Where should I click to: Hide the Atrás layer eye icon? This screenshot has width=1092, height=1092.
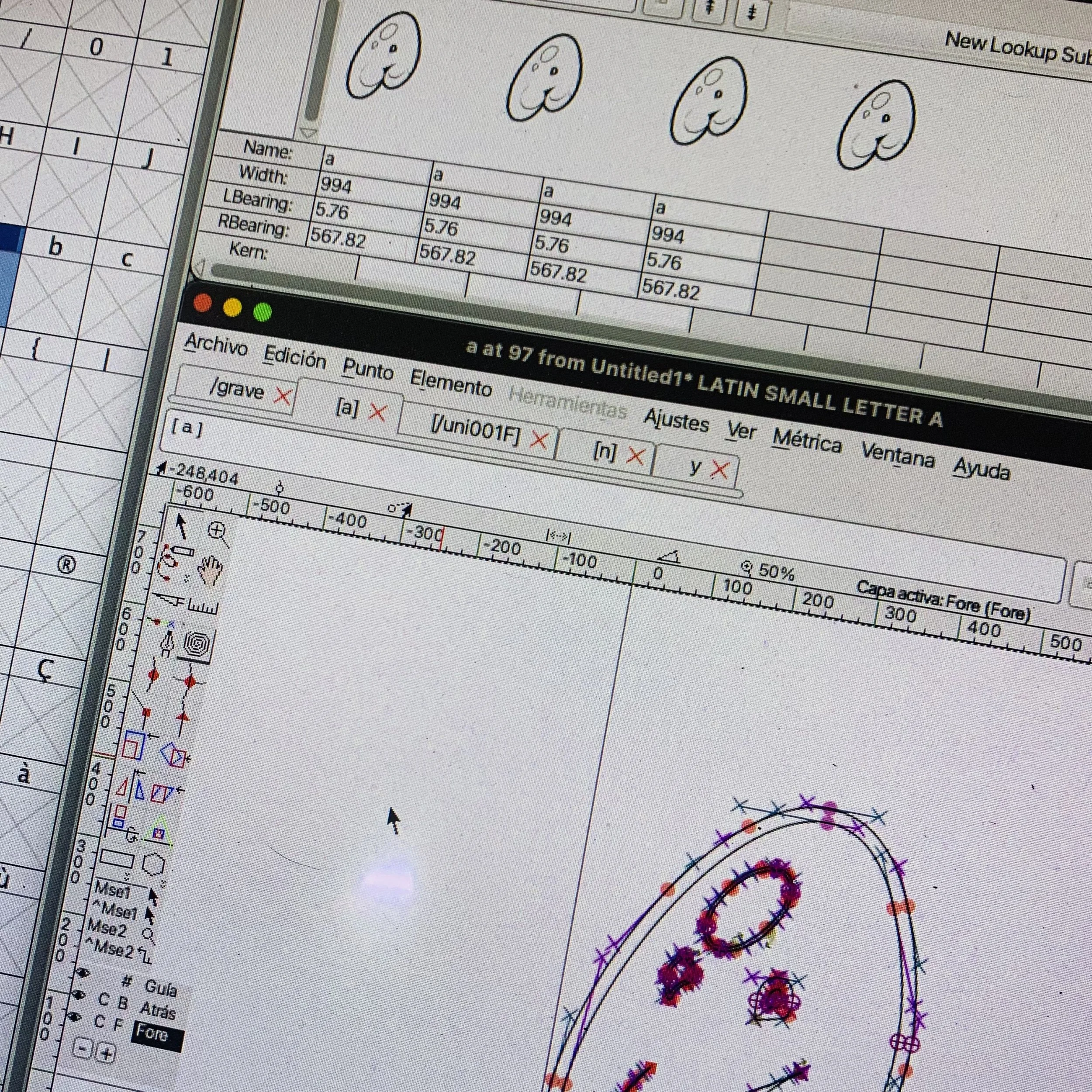point(79,995)
